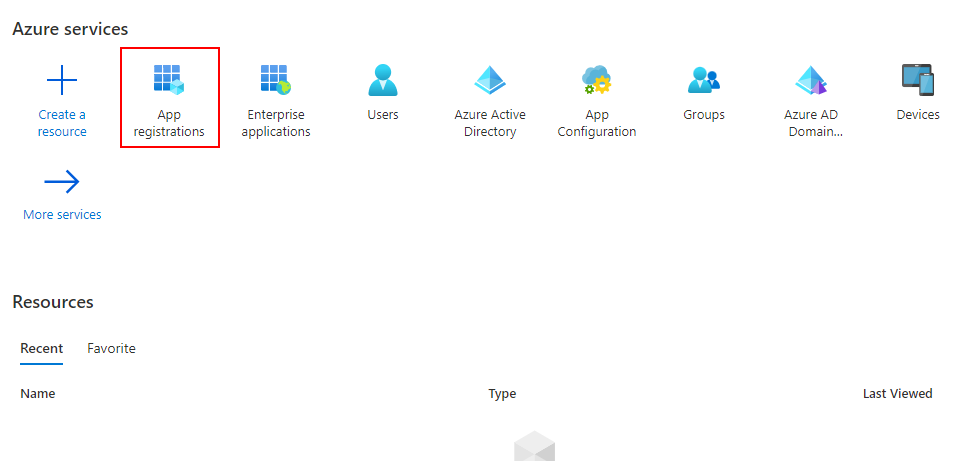Click the Azure services heading
This screenshot has height=461, width=960.
(x=70, y=29)
